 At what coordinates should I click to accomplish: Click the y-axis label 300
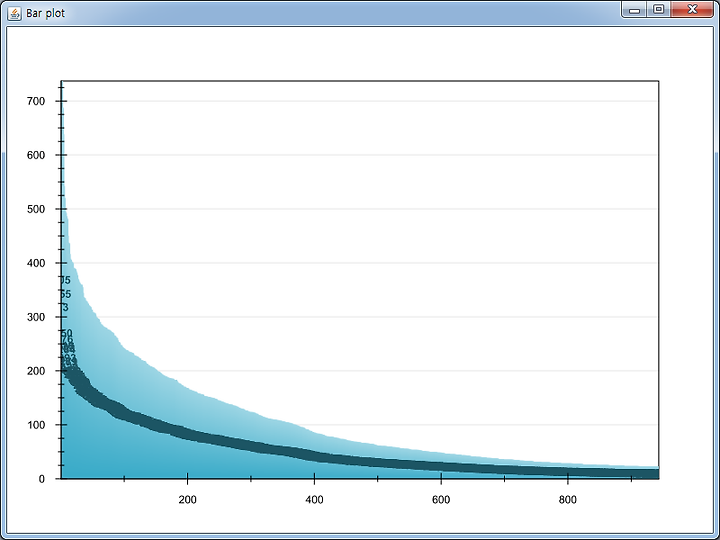click(x=36, y=317)
